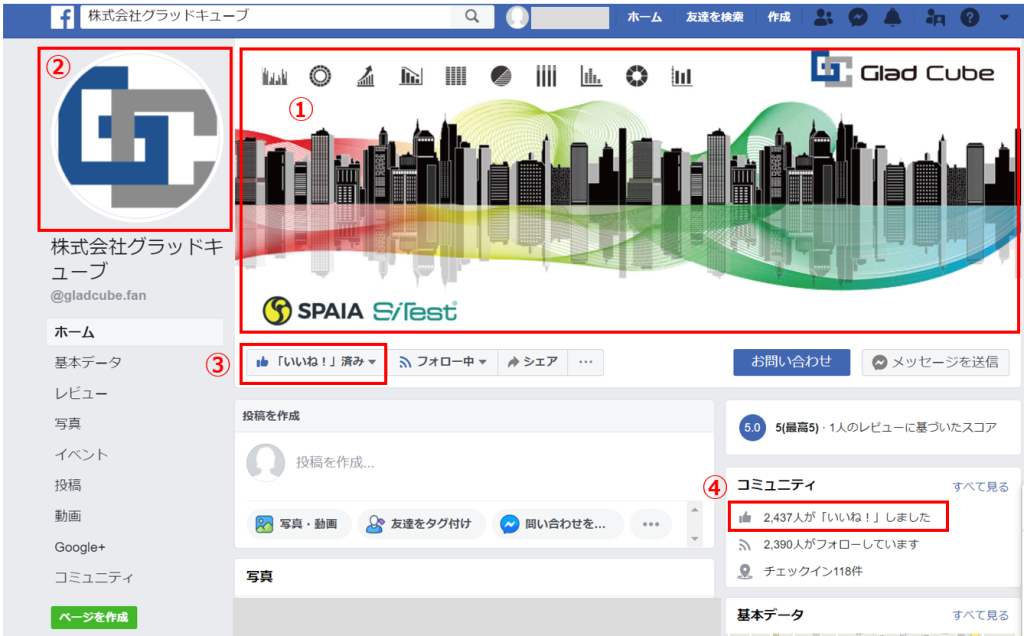
Task: Open 基本データ in the left page menu
Action: [x=88, y=362]
